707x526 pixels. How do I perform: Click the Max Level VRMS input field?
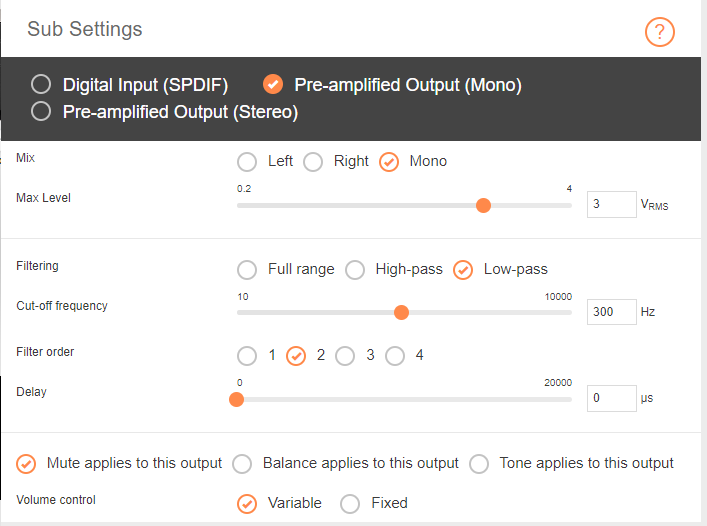[x=611, y=204]
